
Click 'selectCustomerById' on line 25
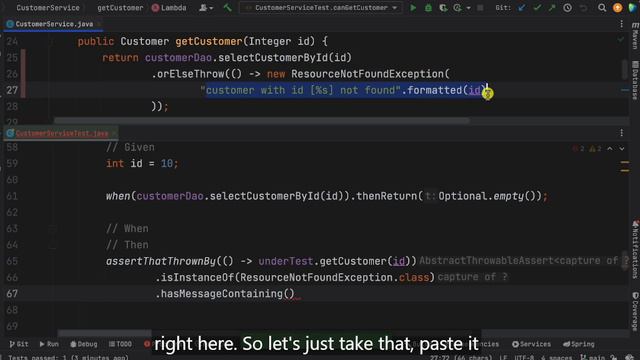click(273, 58)
